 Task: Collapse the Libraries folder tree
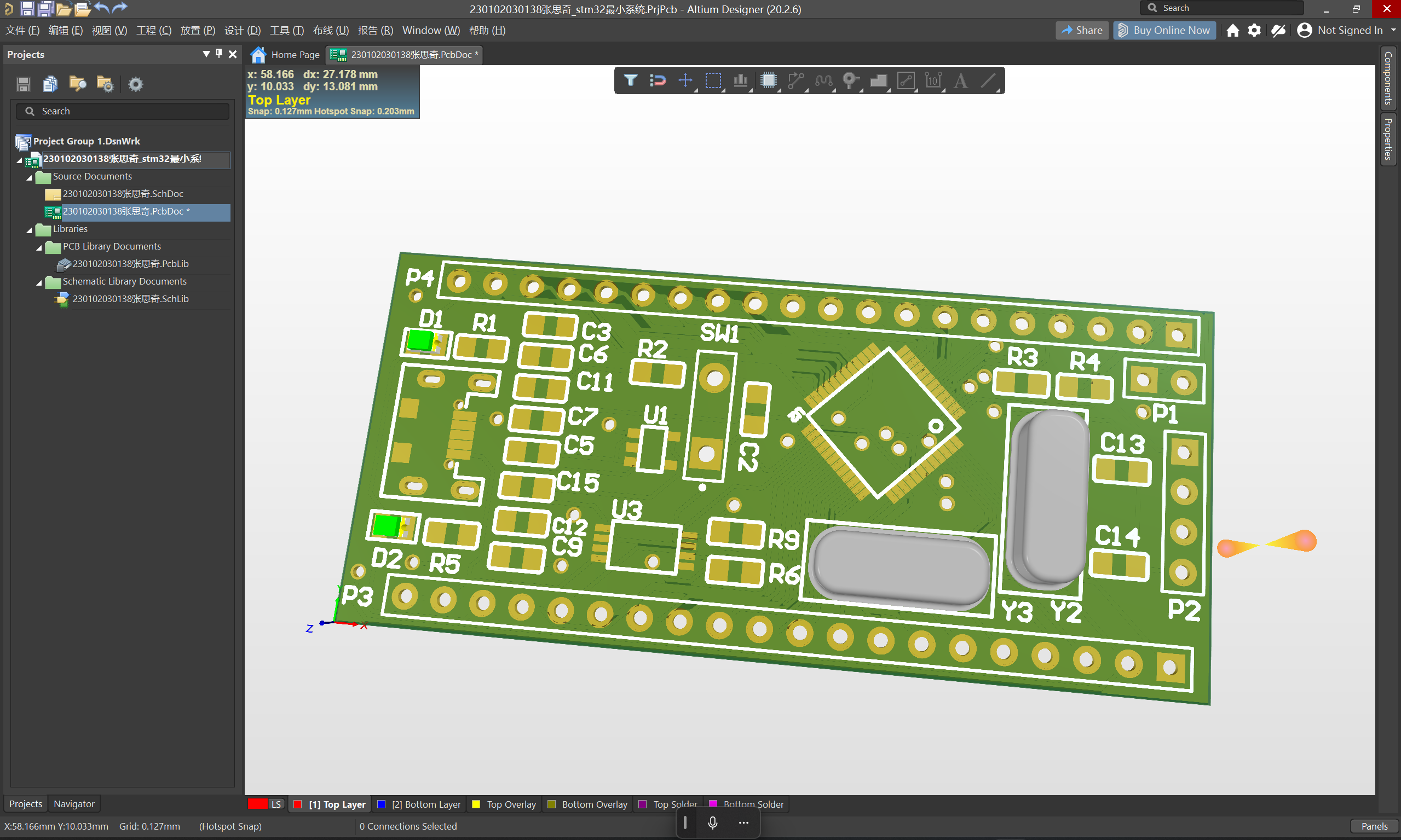[30, 230]
